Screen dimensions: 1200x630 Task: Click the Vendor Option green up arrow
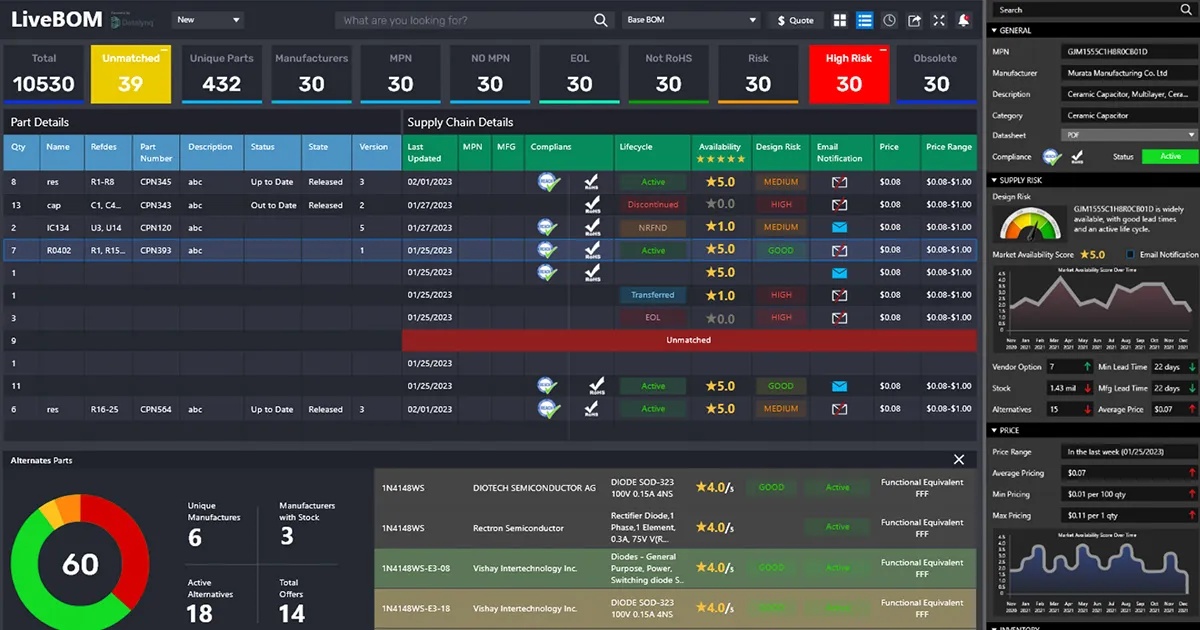pyautogui.click(x=1087, y=367)
